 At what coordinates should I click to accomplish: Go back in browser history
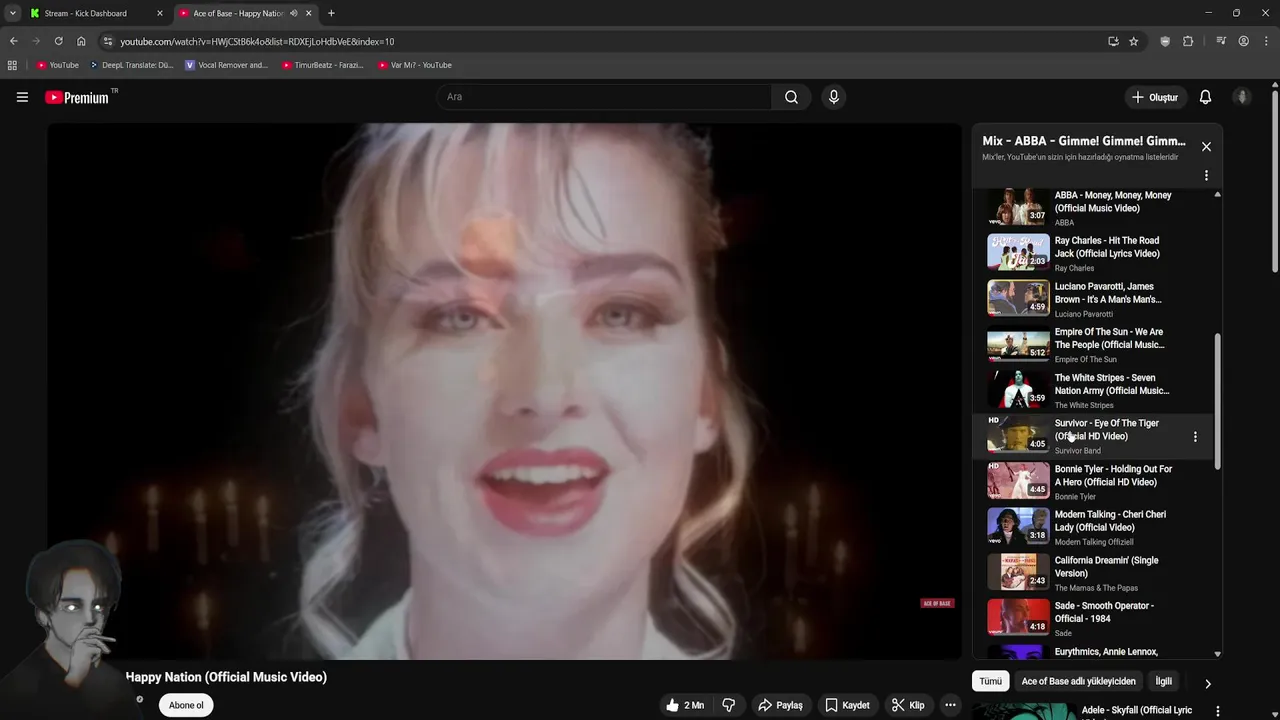pos(13,41)
